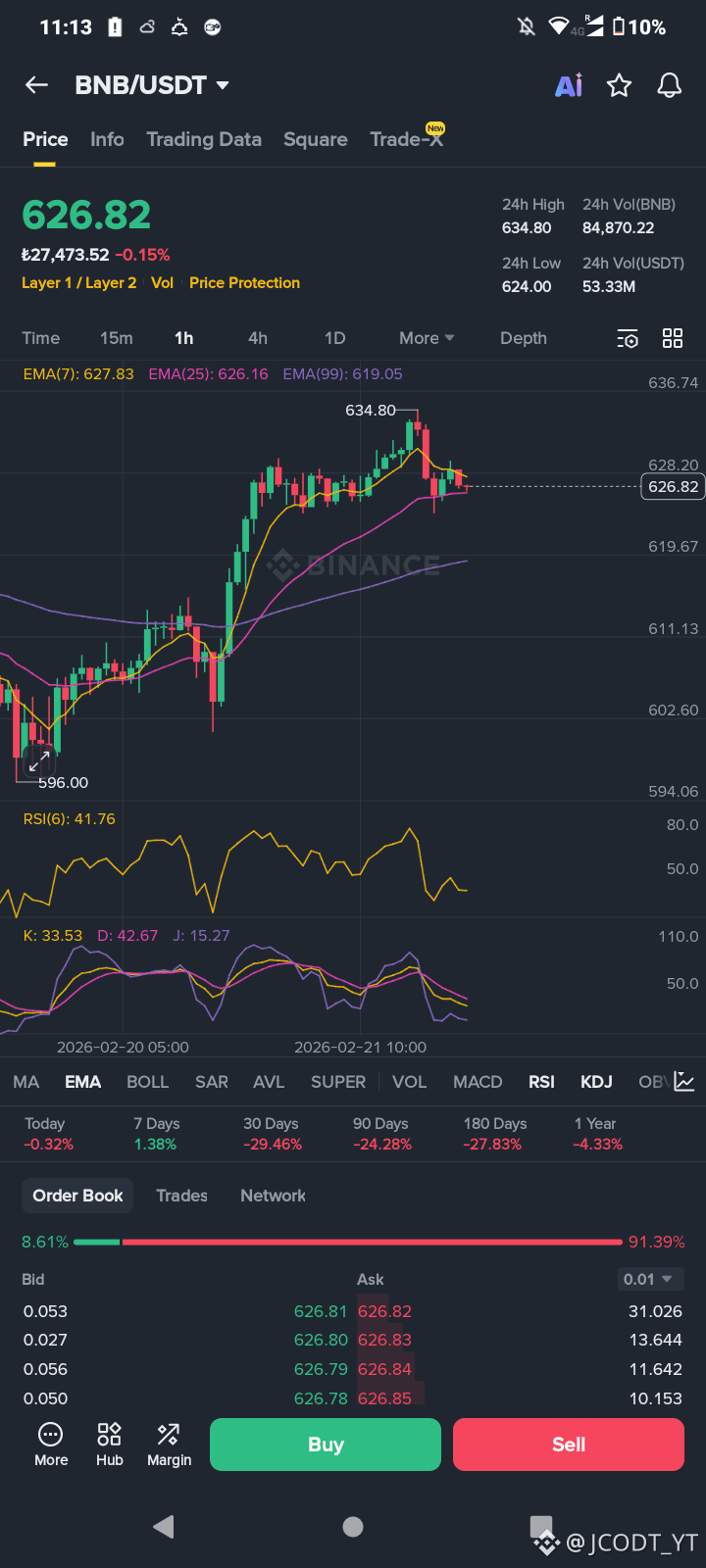Toggle the EMA indicator
This screenshot has height=1568, width=706.
(x=83, y=1082)
